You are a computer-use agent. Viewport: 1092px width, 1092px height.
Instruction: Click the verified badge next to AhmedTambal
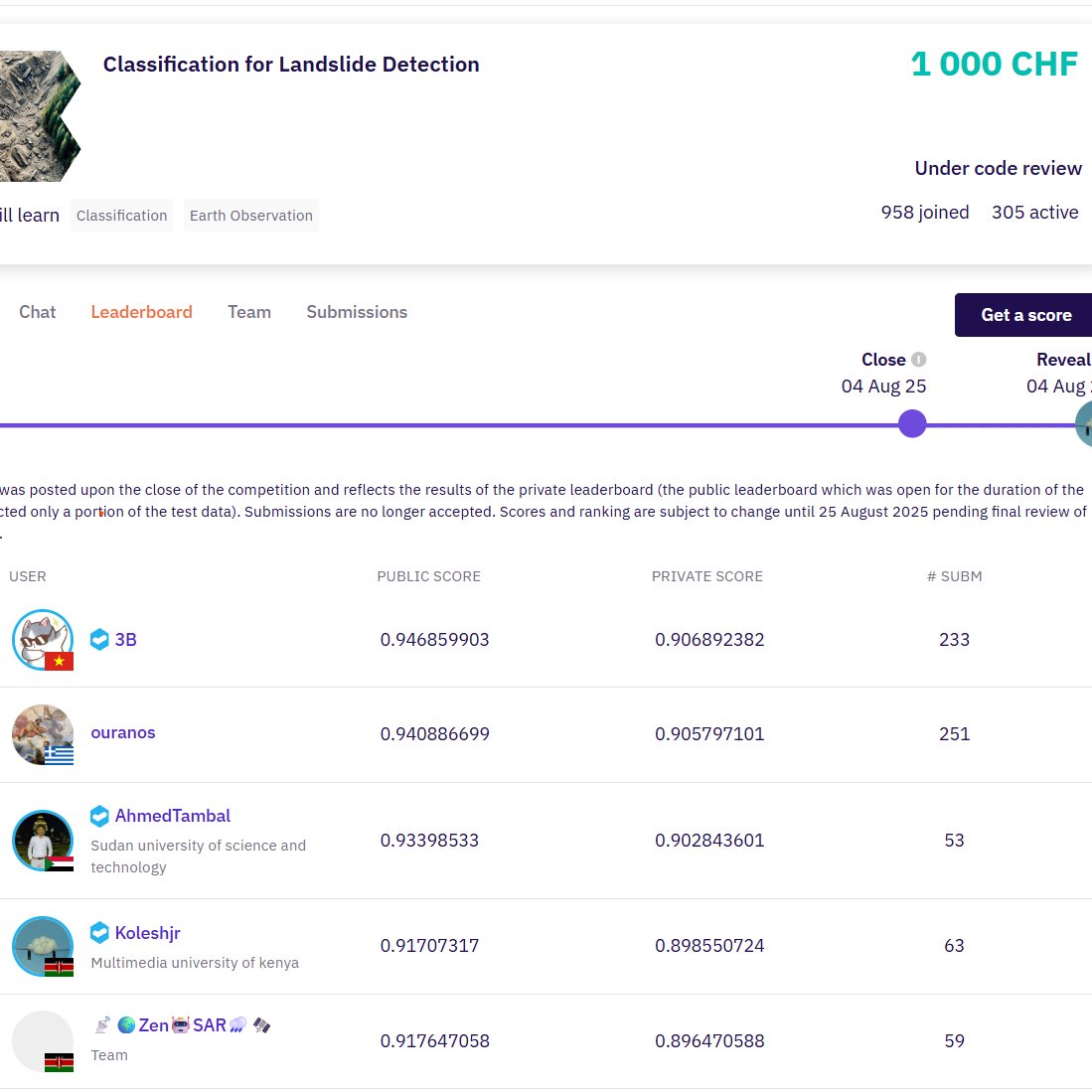[x=99, y=816]
